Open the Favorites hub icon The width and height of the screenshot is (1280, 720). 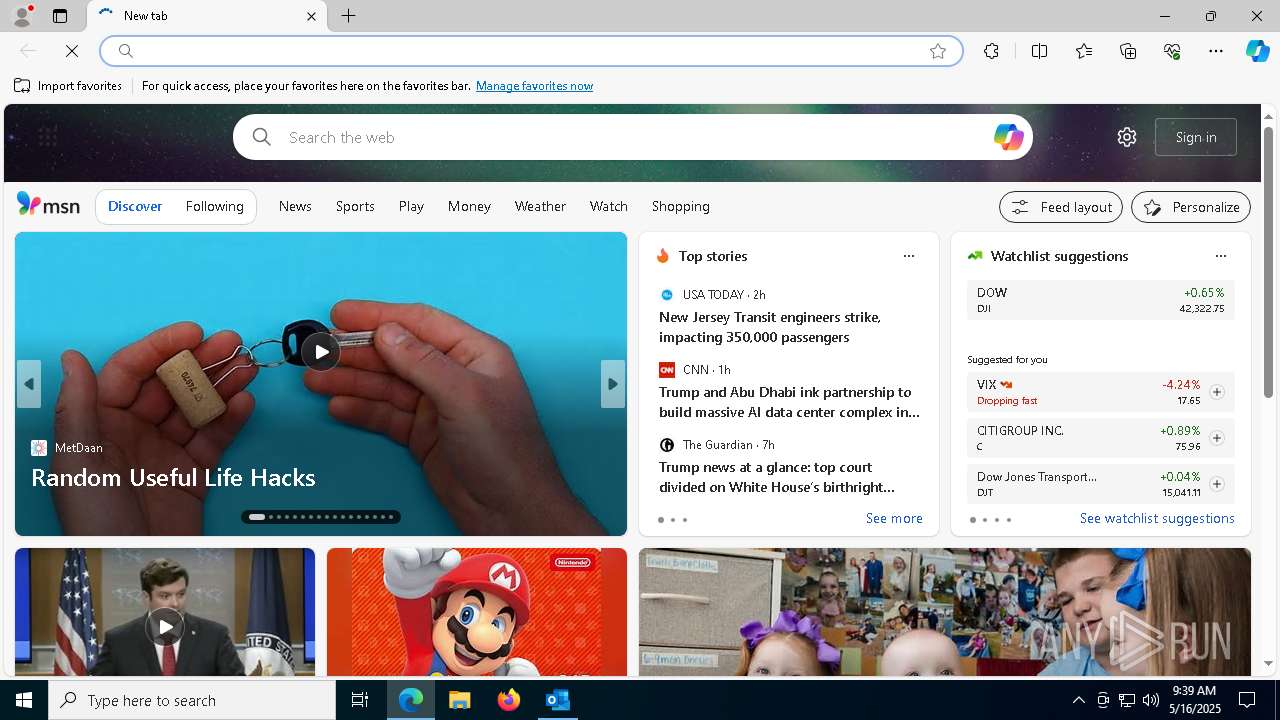point(1084,51)
